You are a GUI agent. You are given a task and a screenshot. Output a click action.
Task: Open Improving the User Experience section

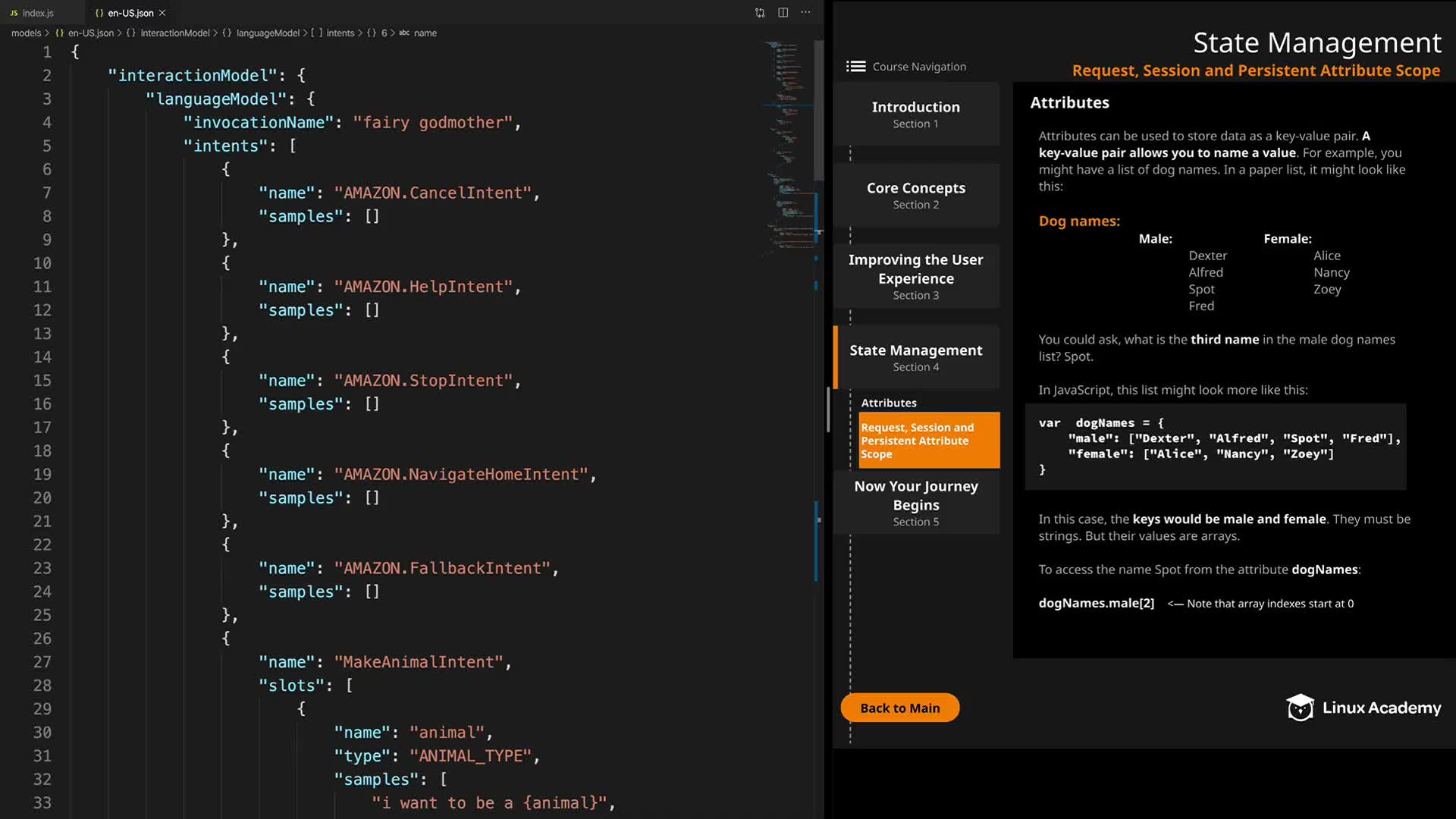coord(915,276)
